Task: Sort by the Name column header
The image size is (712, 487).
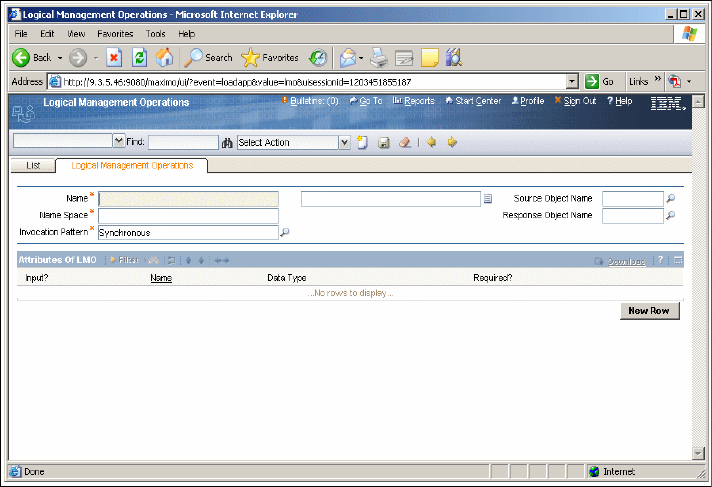Action: (x=161, y=278)
